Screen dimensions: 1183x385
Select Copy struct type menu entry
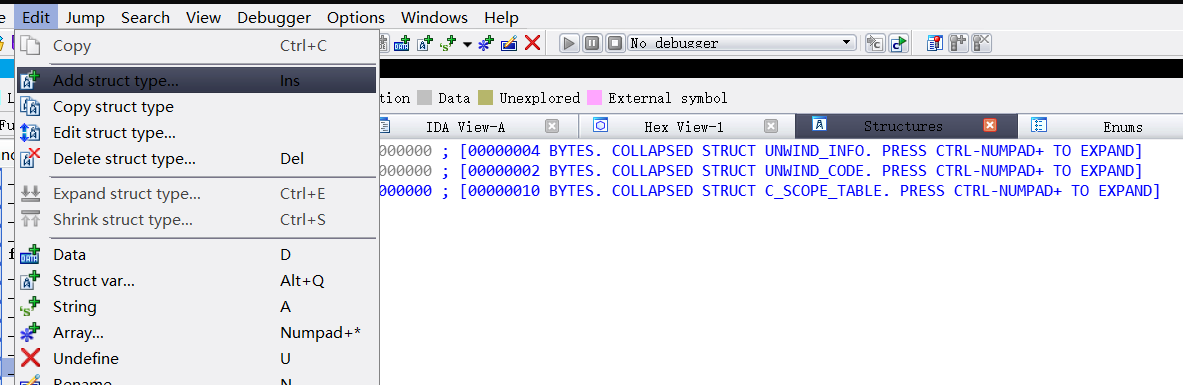pos(196,107)
